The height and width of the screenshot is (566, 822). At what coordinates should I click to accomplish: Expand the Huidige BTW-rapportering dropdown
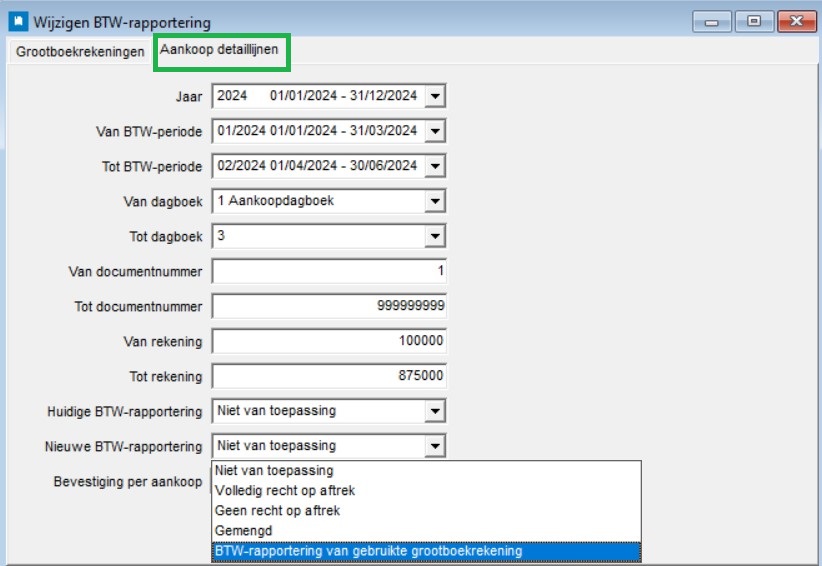(x=435, y=411)
